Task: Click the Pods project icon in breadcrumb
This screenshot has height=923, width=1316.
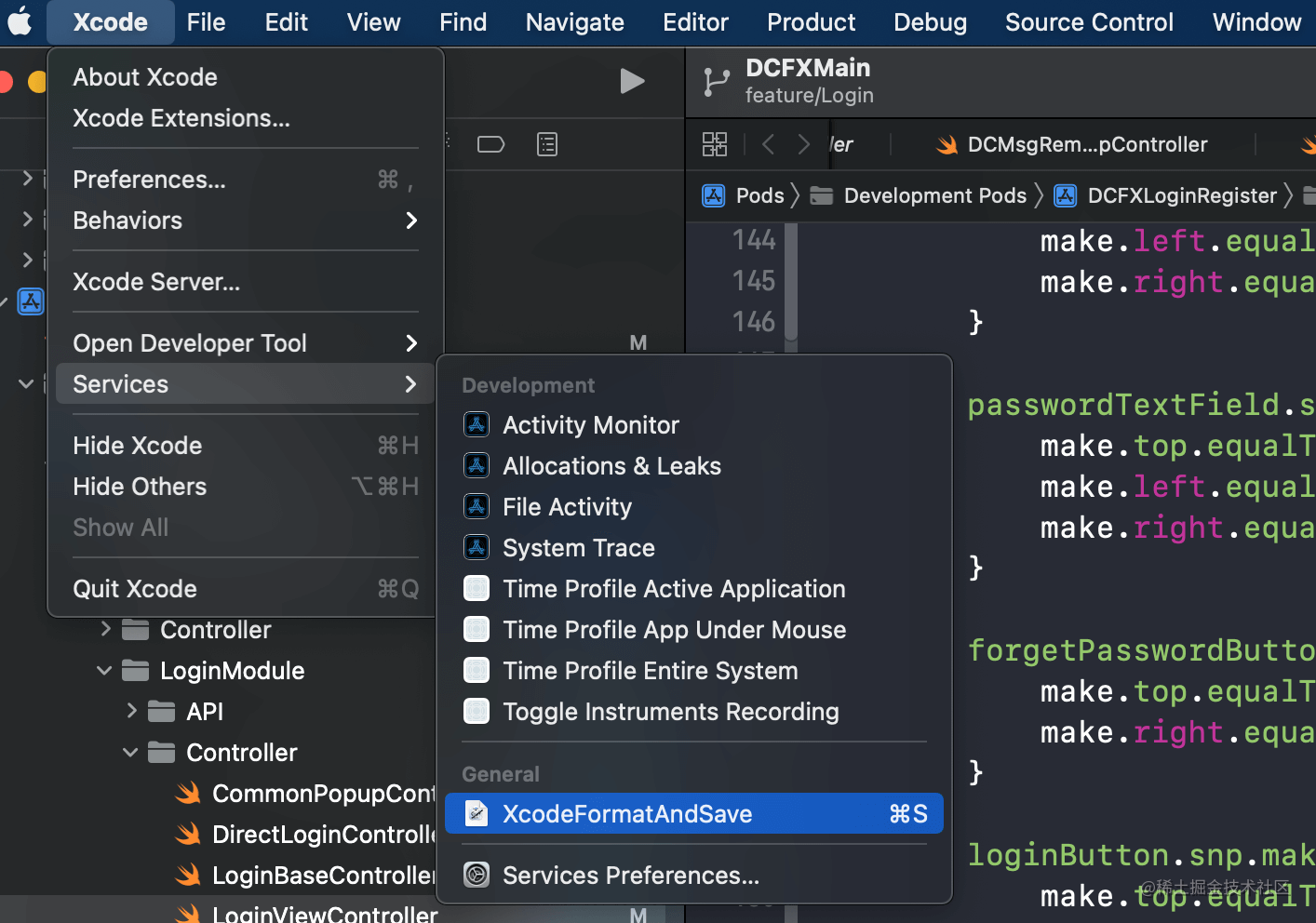Action: point(714,195)
